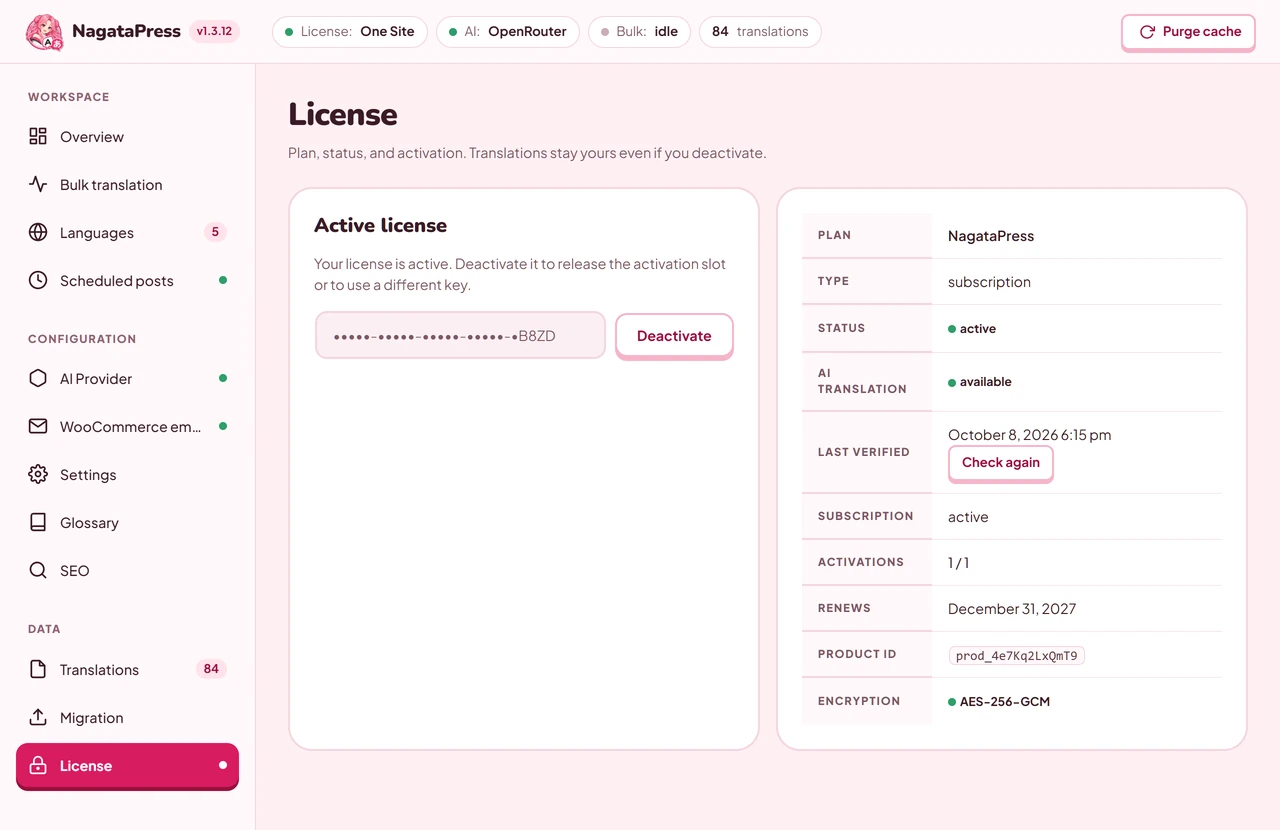The height and width of the screenshot is (830, 1280).
Task: Click Check again to reverify license
Action: pyautogui.click(x=1001, y=463)
